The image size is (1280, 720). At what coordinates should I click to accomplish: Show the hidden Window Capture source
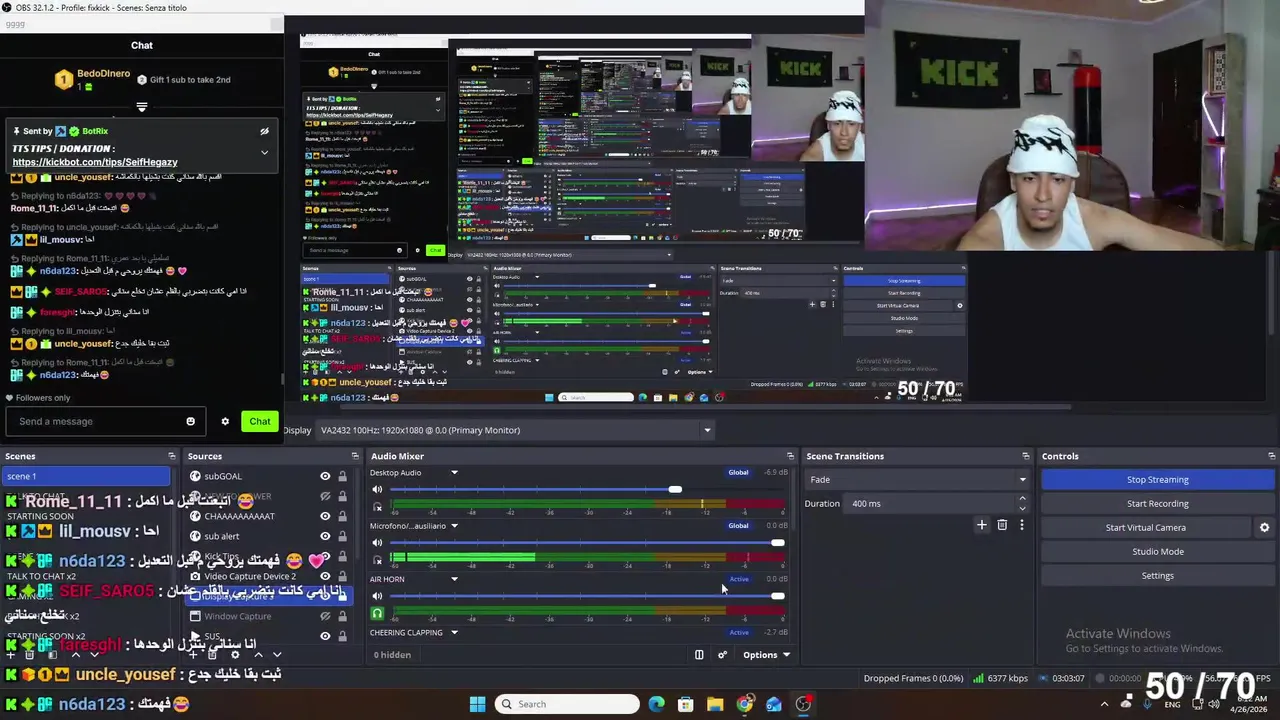325,616
